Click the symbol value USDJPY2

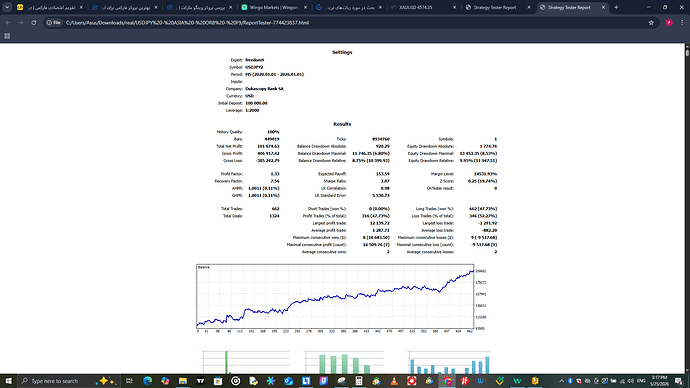coord(254,67)
